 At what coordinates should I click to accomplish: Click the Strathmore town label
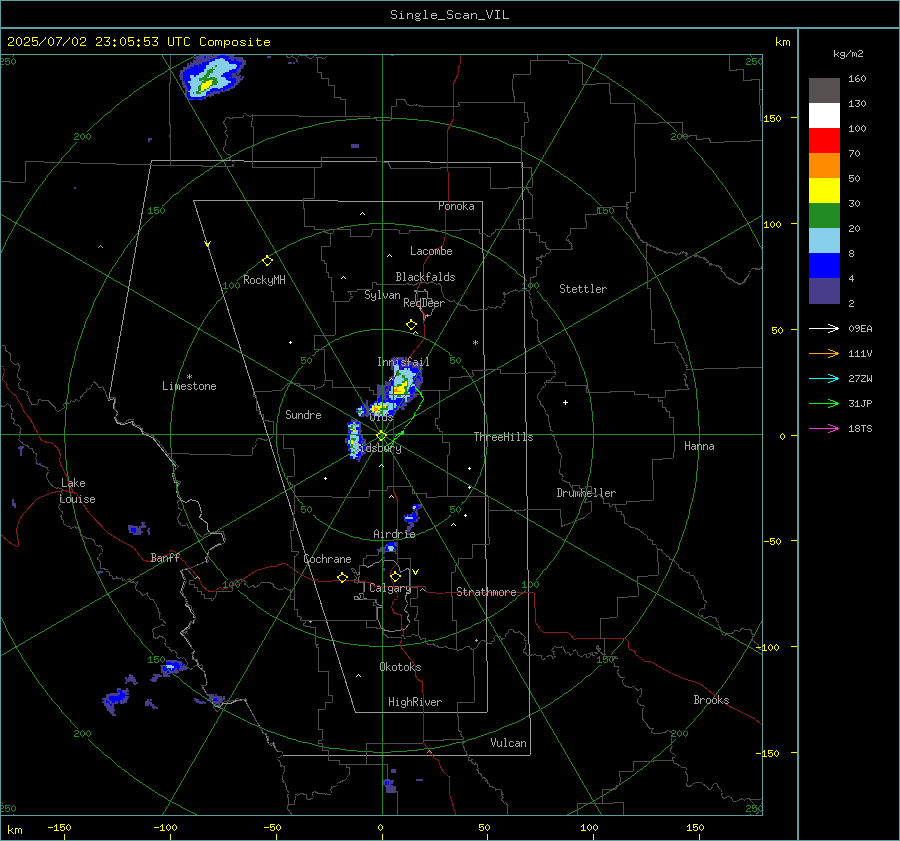click(486, 592)
